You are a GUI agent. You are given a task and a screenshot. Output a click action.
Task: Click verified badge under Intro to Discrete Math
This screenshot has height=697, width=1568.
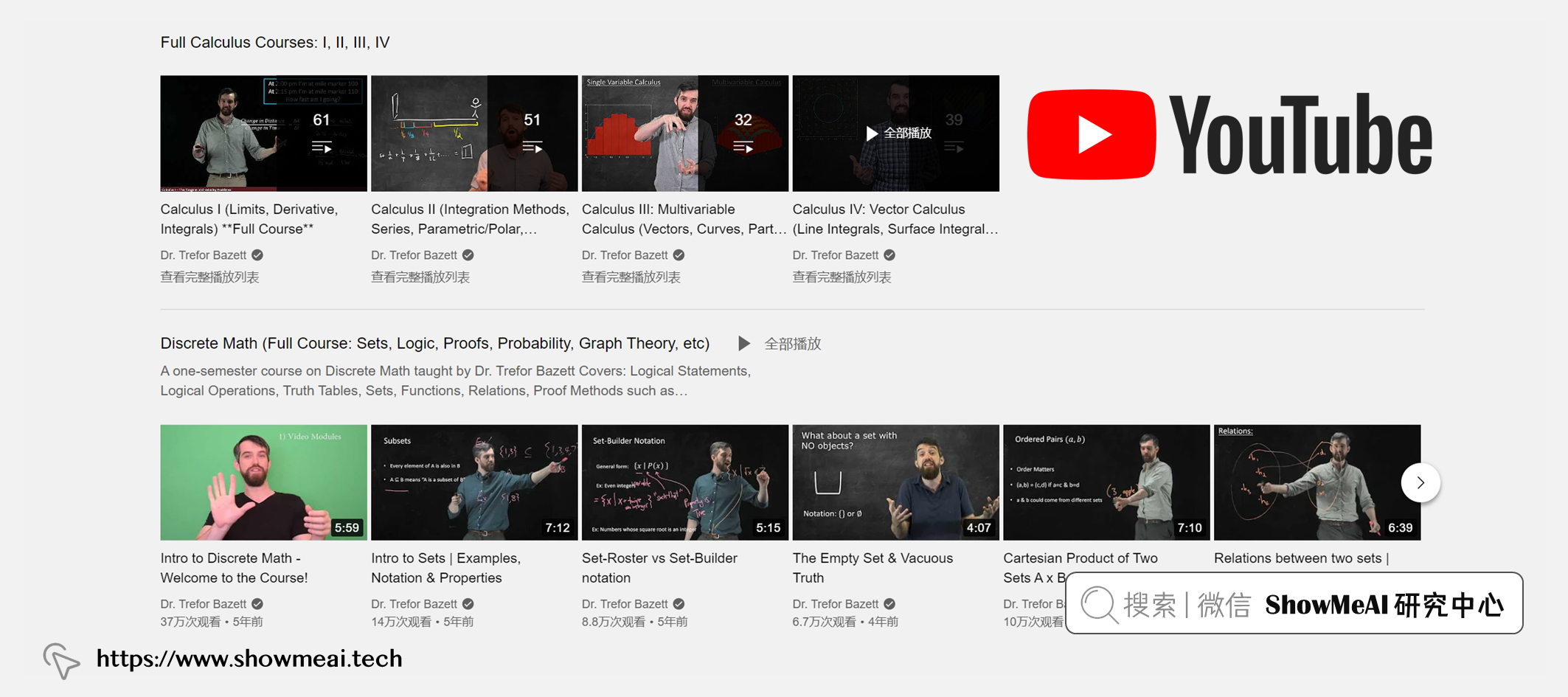[257, 604]
